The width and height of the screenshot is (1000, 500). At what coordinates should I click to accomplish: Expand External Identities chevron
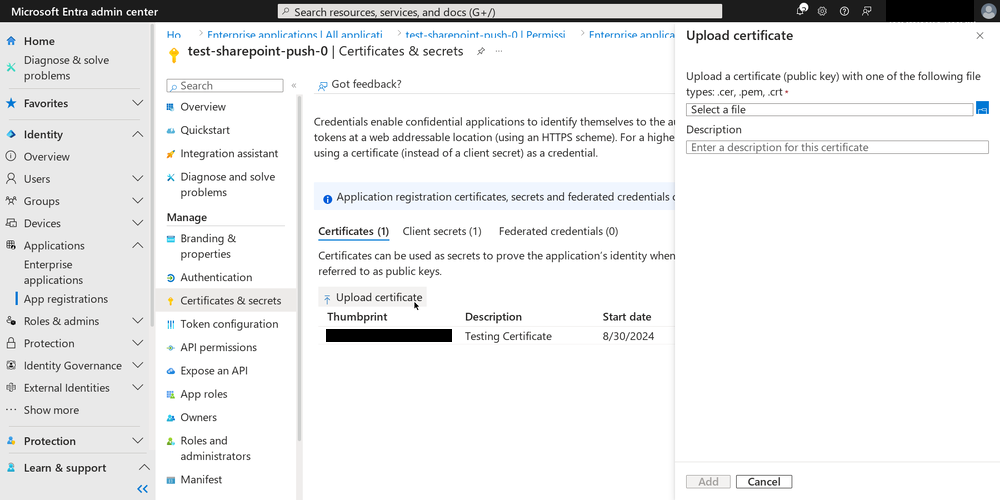(x=137, y=388)
